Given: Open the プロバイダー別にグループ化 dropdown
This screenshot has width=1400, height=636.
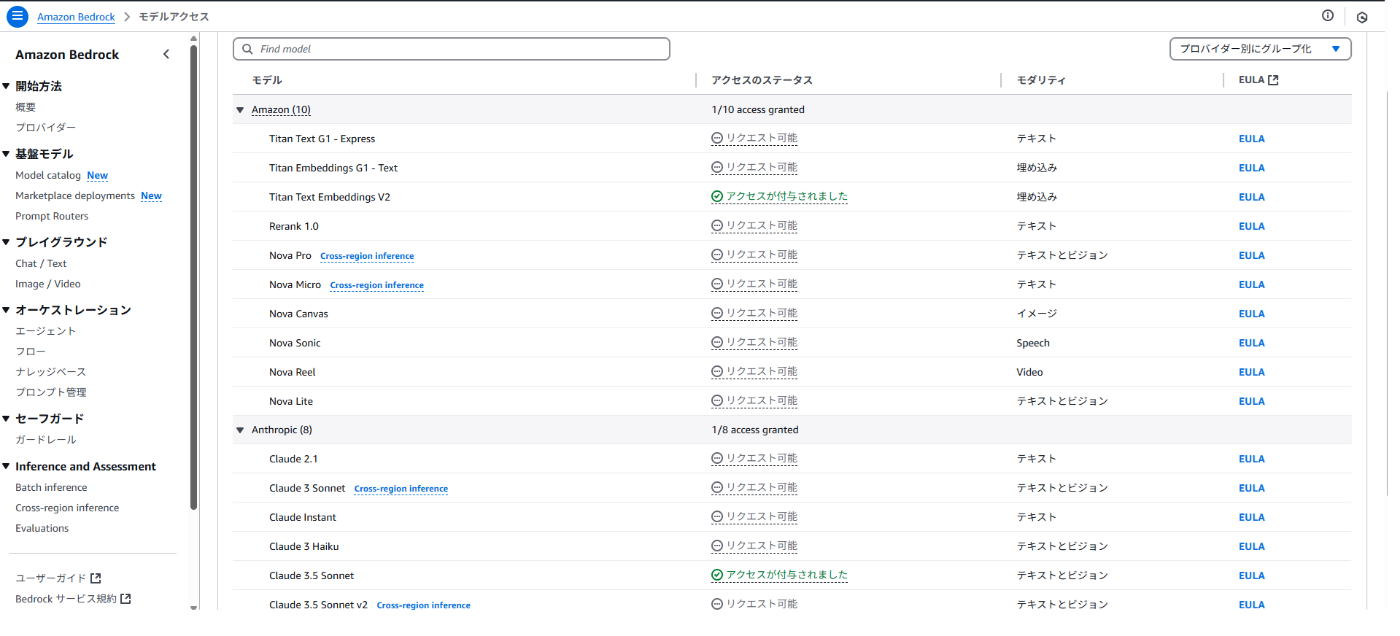Looking at the screenshot, I should pyautogui.click(x=1260, y=49).
